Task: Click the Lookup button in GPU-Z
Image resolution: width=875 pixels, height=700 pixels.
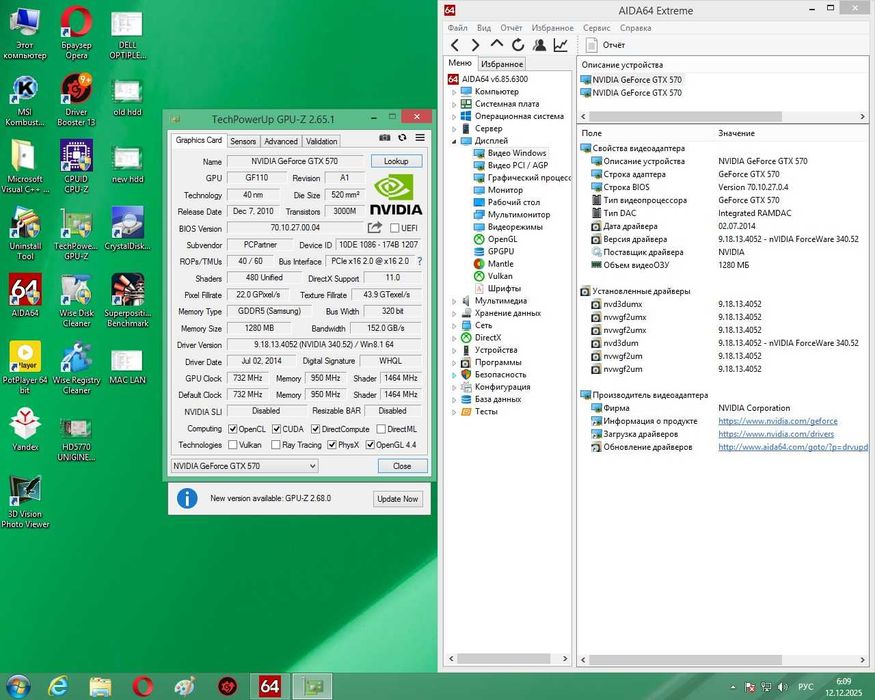Action: pyautogui.click(x=396, y=161)
